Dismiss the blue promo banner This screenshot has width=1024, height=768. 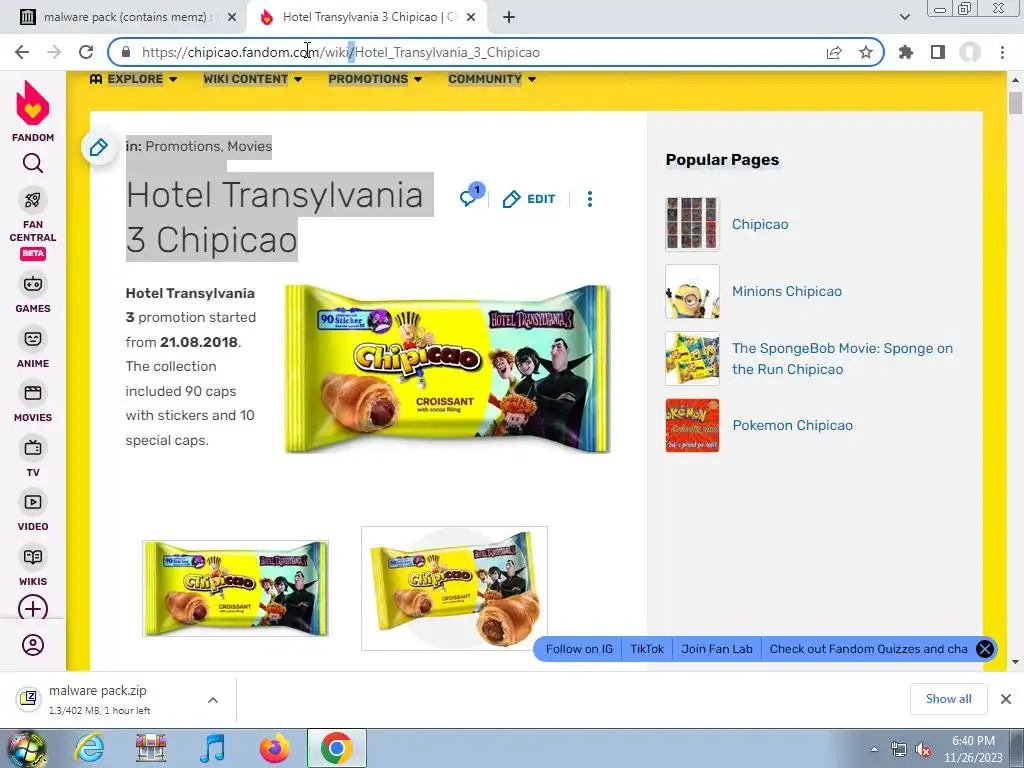point(985,649)
